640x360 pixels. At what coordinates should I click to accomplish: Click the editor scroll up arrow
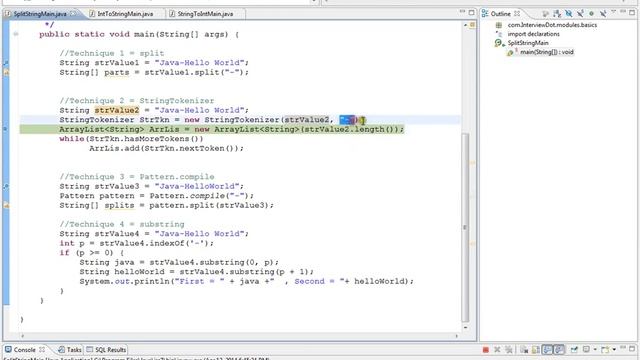click(465, 25)
